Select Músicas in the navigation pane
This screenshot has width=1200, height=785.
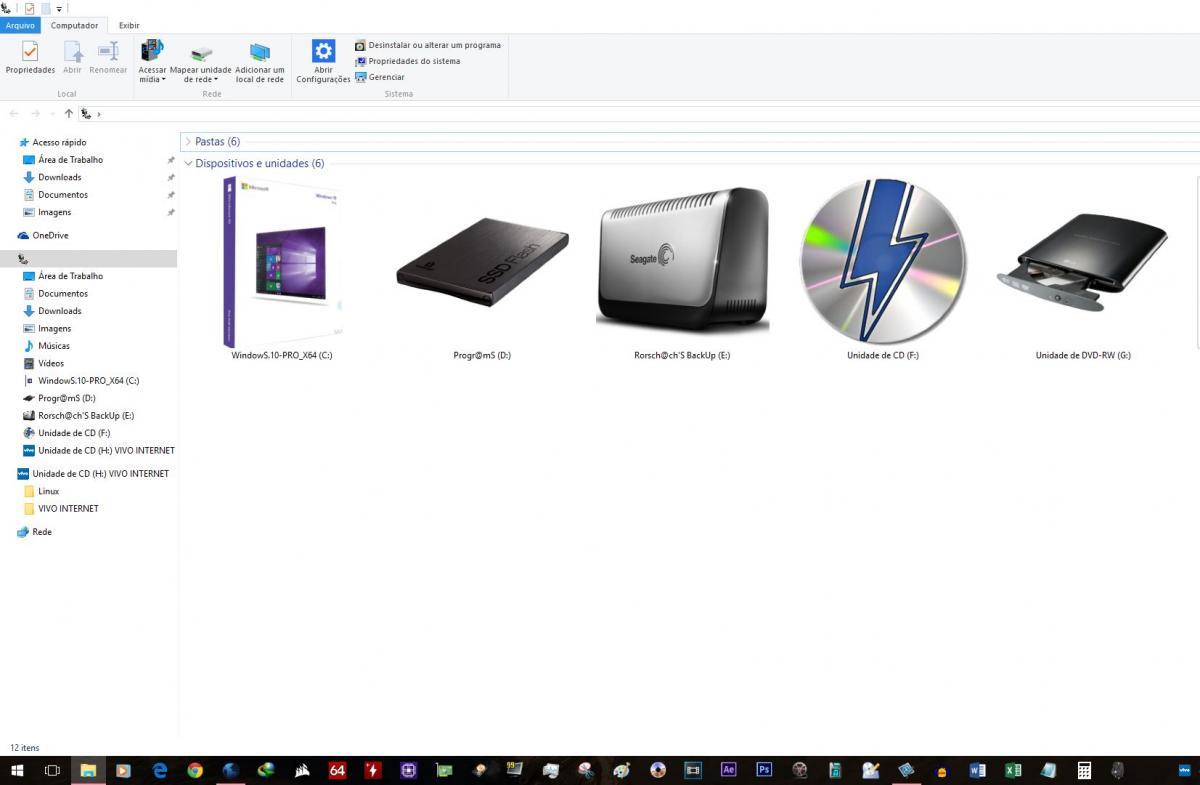click(x=54, y=346)
